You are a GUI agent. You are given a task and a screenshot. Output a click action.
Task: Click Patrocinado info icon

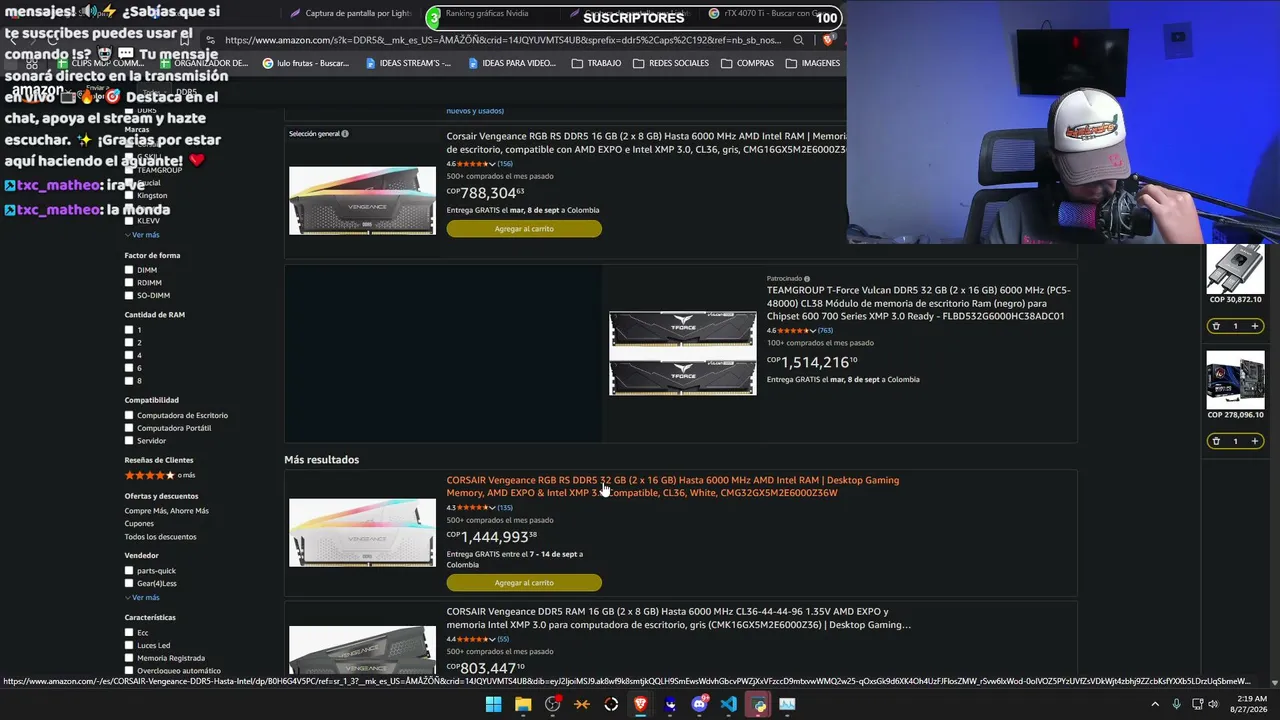coord(807,279)
